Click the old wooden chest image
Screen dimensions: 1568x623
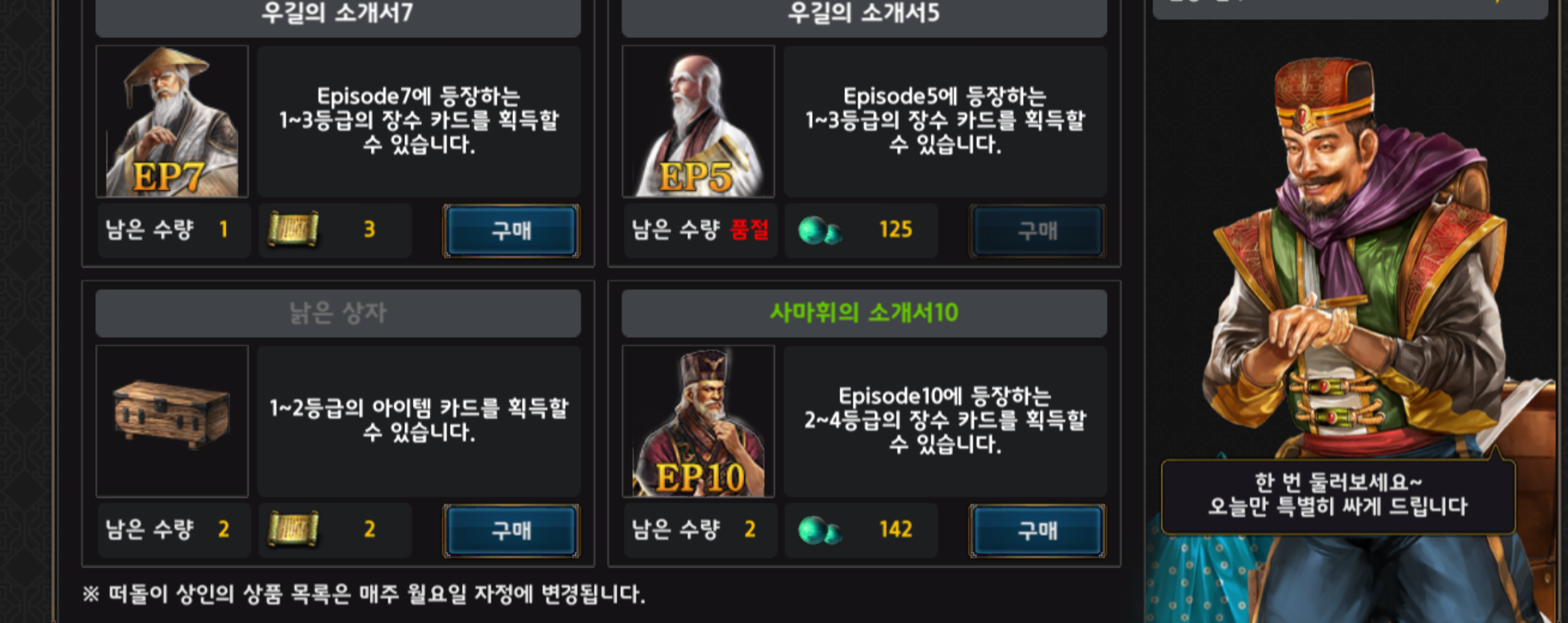(172, 413)
